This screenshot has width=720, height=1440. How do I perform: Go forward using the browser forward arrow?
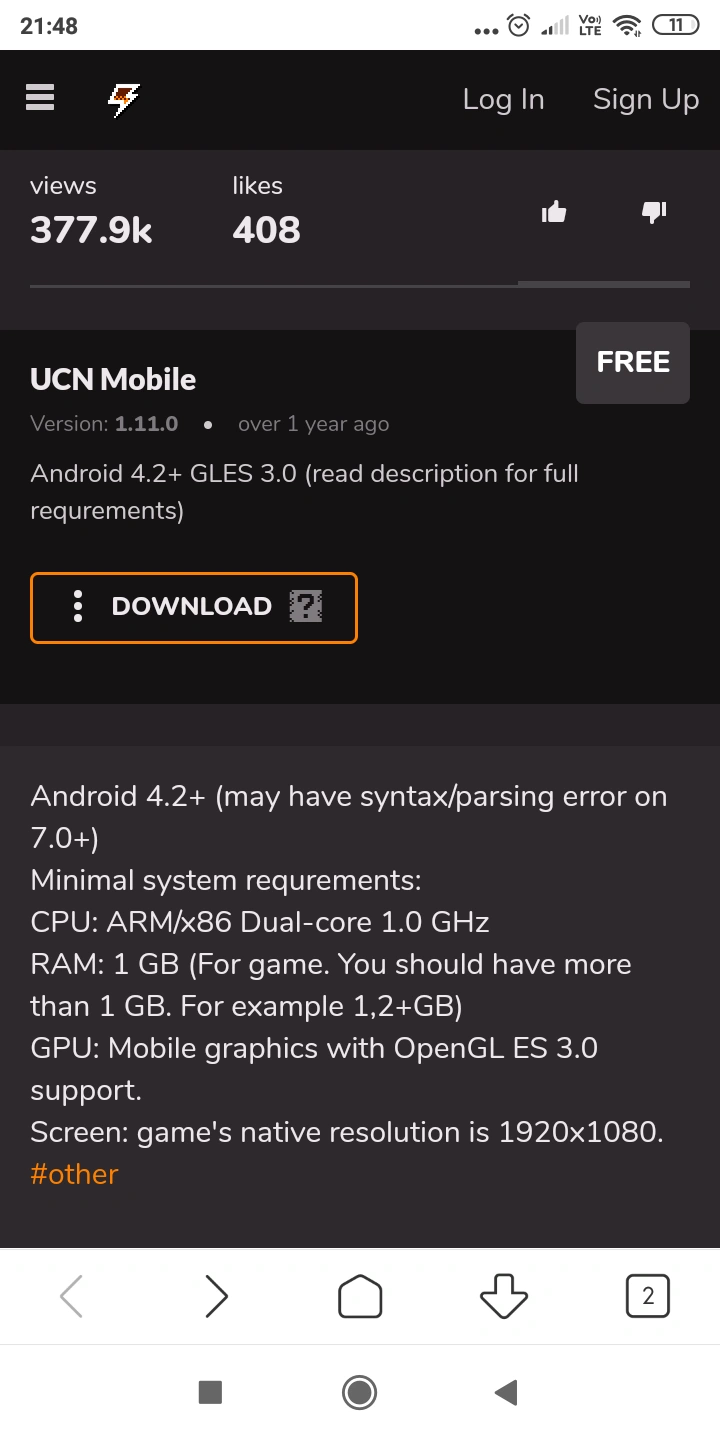click(216, 1295)
